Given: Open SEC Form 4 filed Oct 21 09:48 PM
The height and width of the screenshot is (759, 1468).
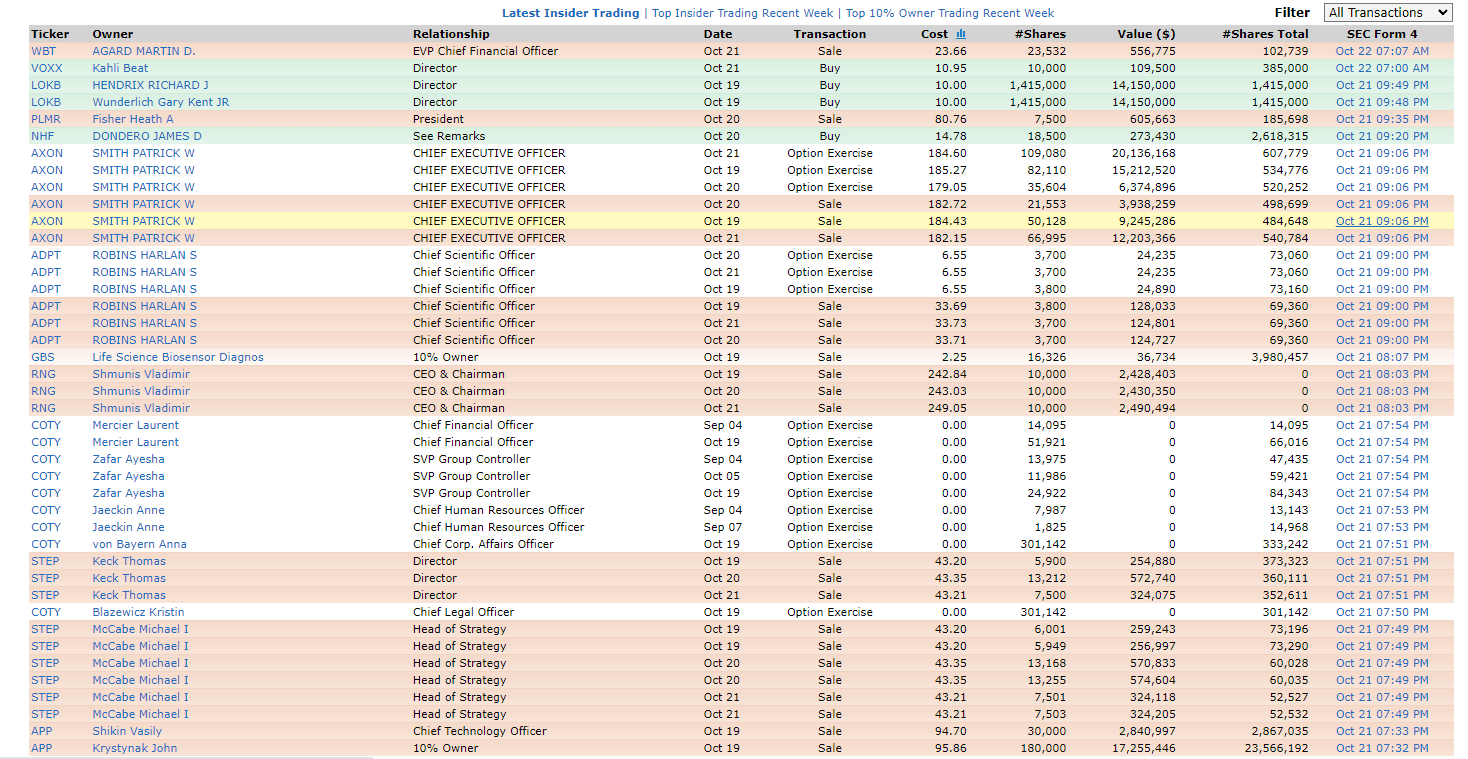Looking at the screenshot, I should 1382,102.
